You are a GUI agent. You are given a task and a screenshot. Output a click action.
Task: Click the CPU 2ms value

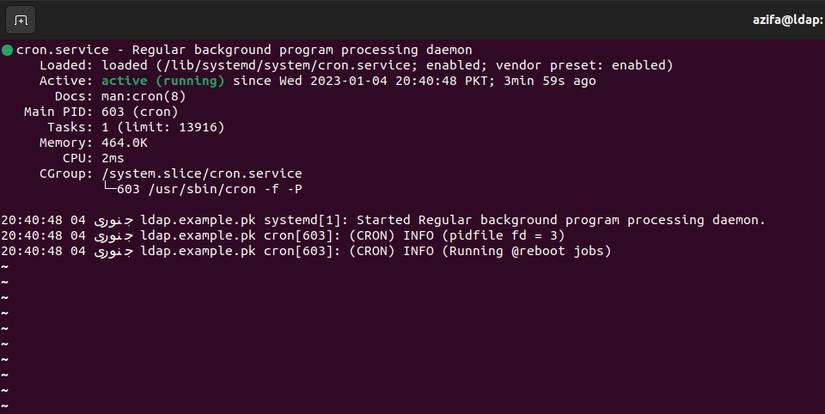(113, 158)
